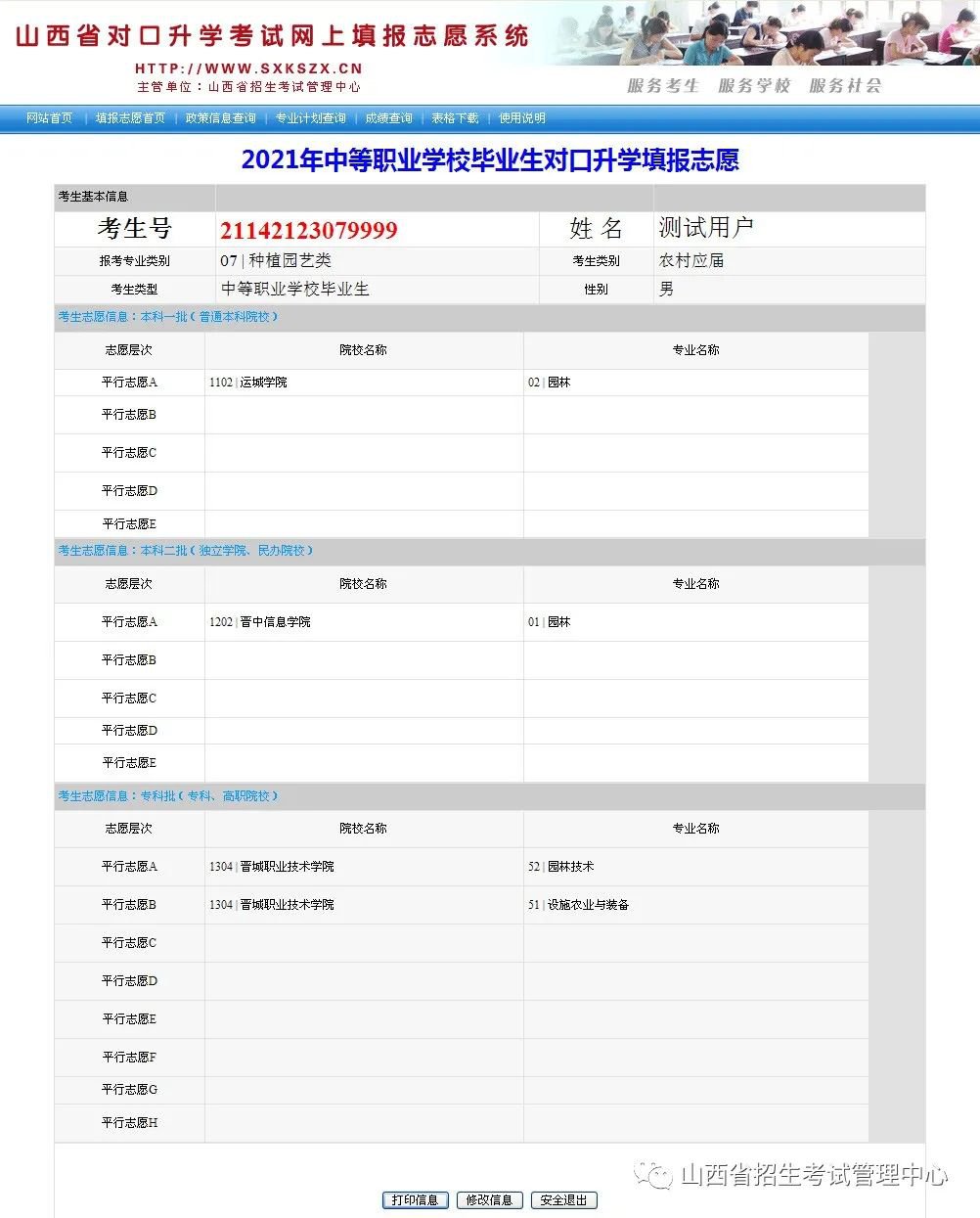Go to 填报志愿首页 in navigation

point(130,118)
